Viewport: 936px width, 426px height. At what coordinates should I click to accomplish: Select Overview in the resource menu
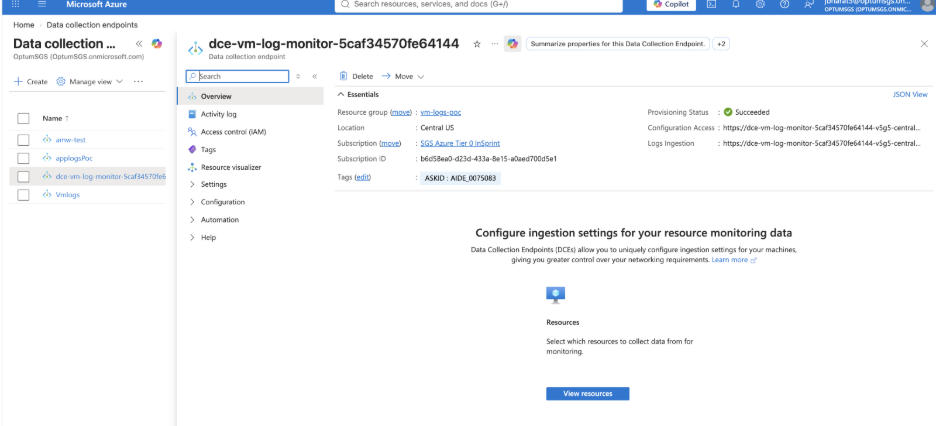[250, 96]
